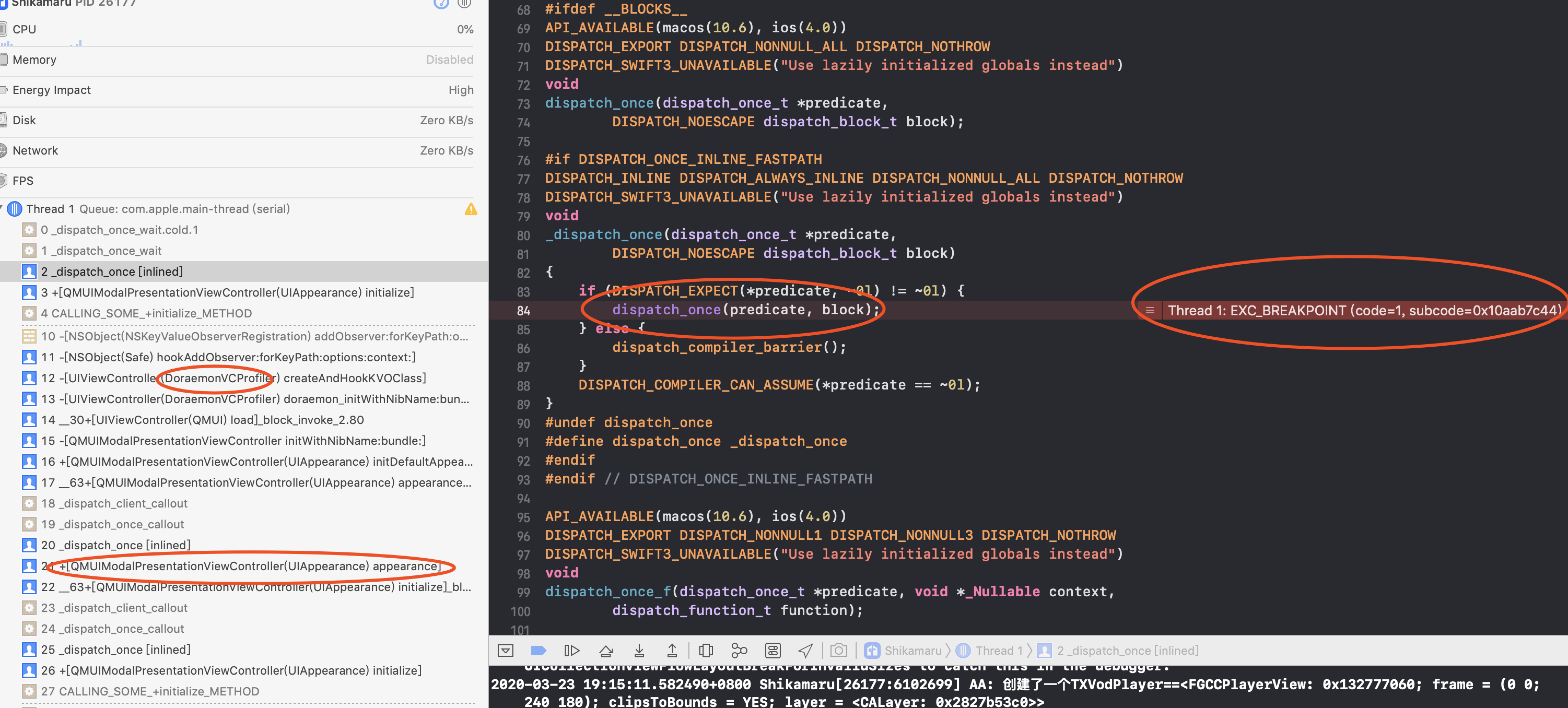Select frame 1 _dispatch_once_wait

click(243, 251)
